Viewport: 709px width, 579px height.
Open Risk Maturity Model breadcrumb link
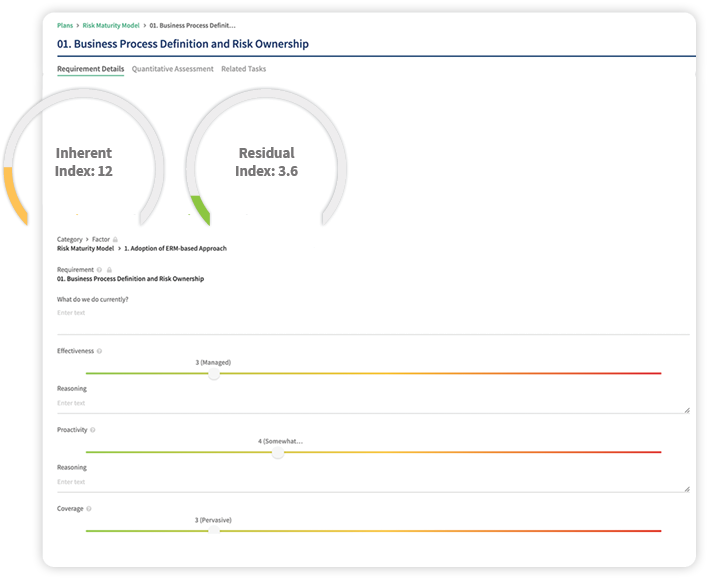tap(111, 25)
